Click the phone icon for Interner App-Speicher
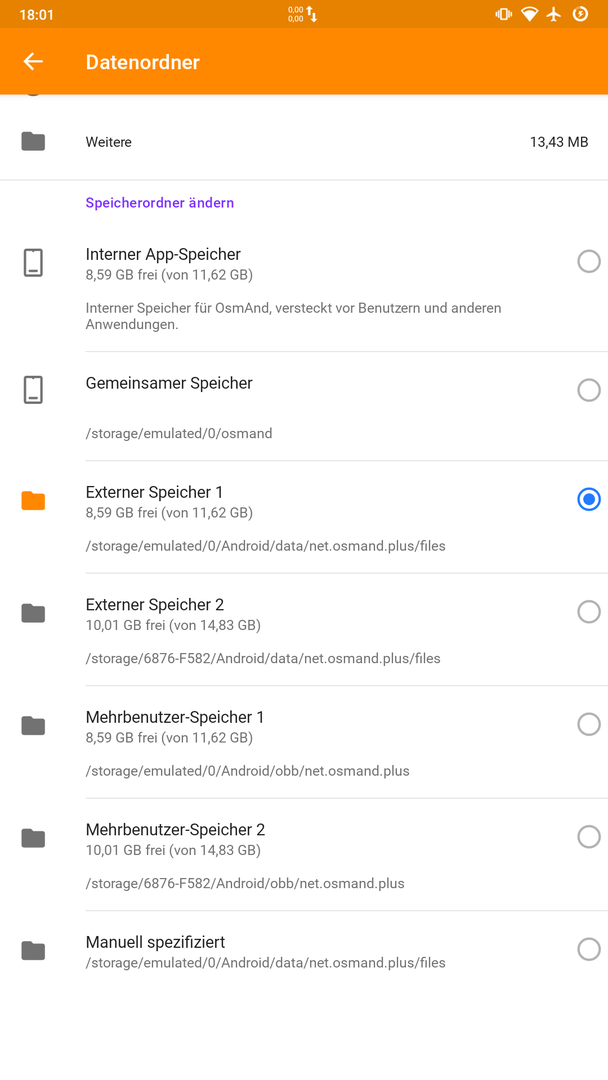Viewport: 608px width, 1080px height. (x=33, y=262)
